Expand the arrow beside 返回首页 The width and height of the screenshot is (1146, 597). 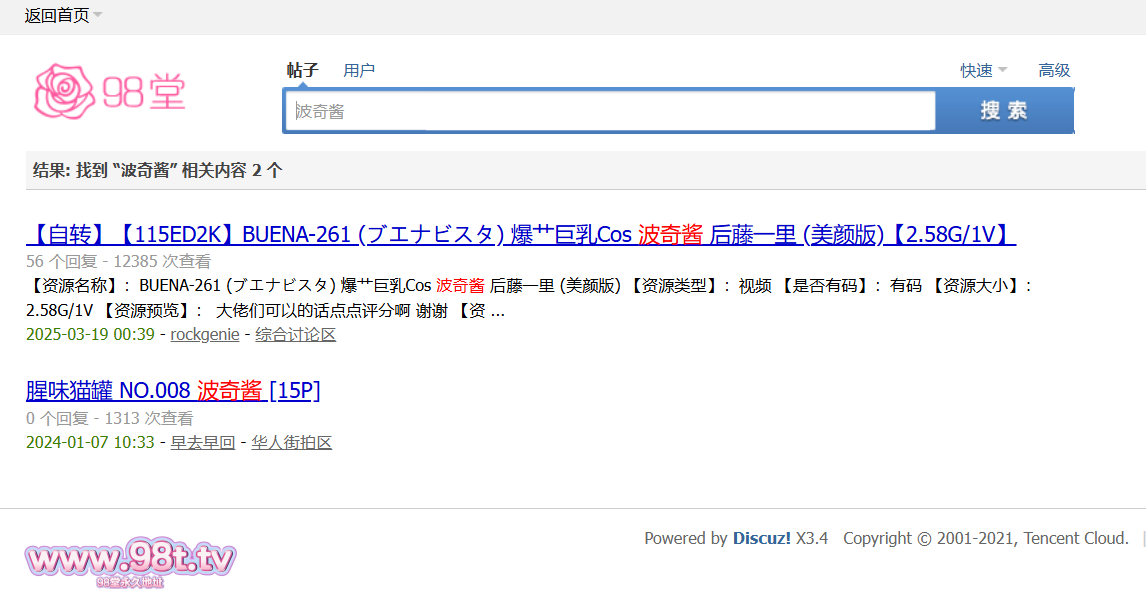pyautogui.click(x=98, y=15)
